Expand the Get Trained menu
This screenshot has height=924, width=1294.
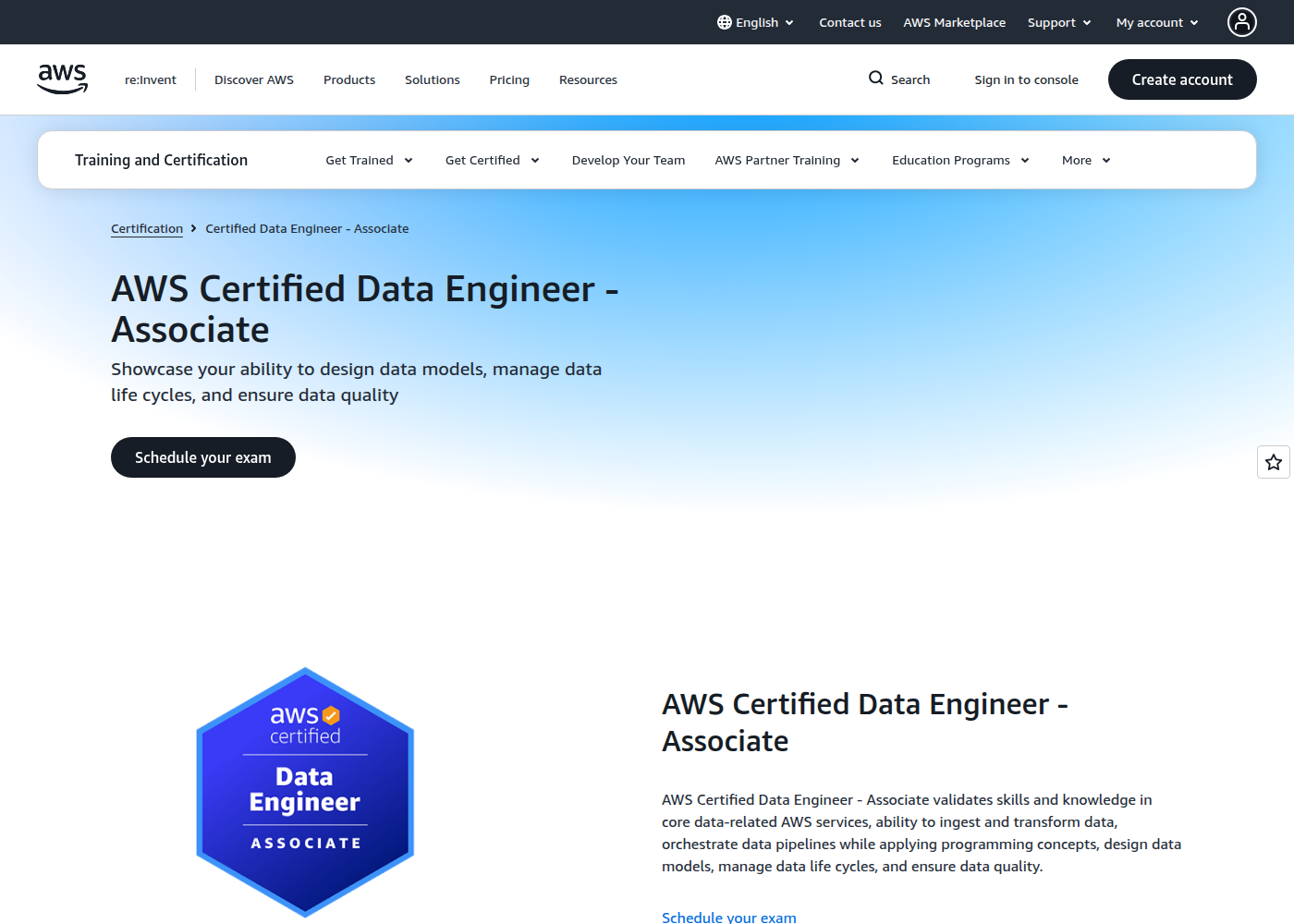pyautogui.click(x=369, y=160)
